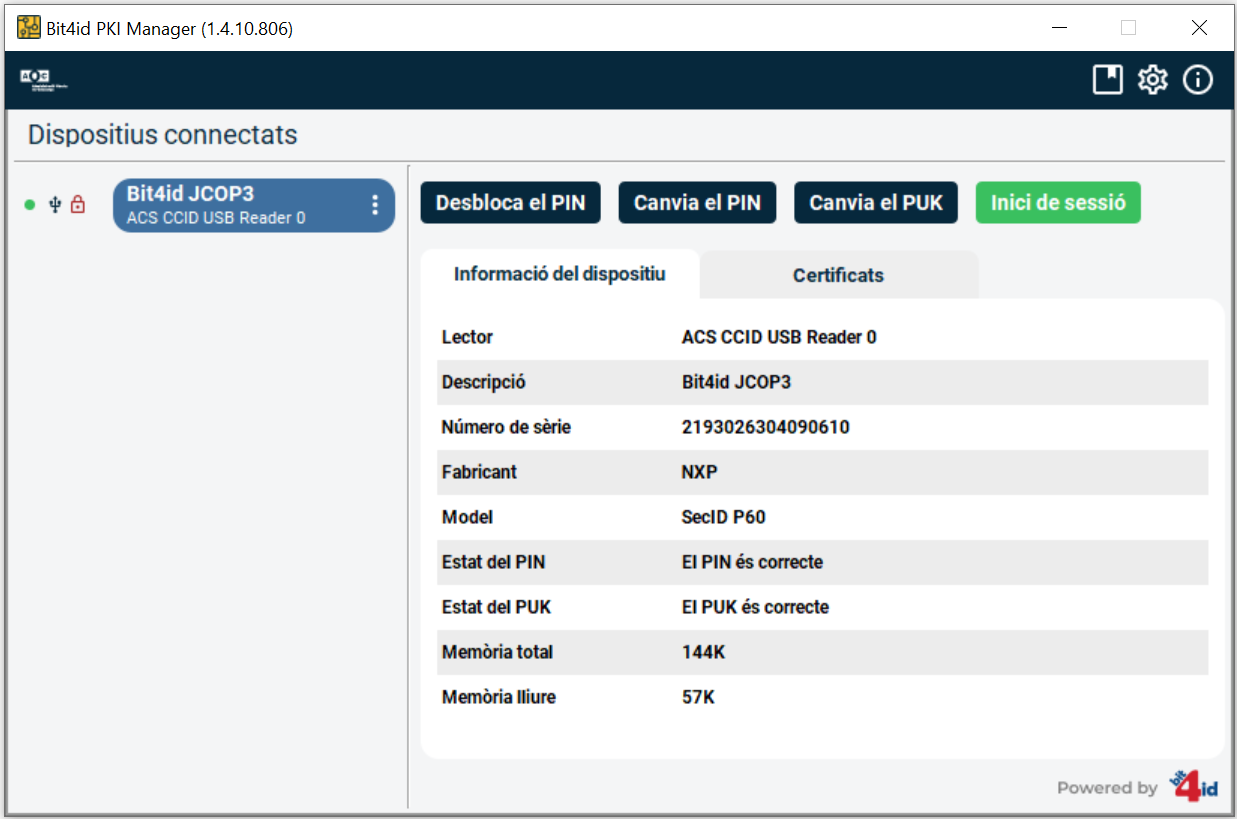This screenshot has height=819, width=1237.
Task: Click the 'SecID P60' model value
Action: point(724,517)
